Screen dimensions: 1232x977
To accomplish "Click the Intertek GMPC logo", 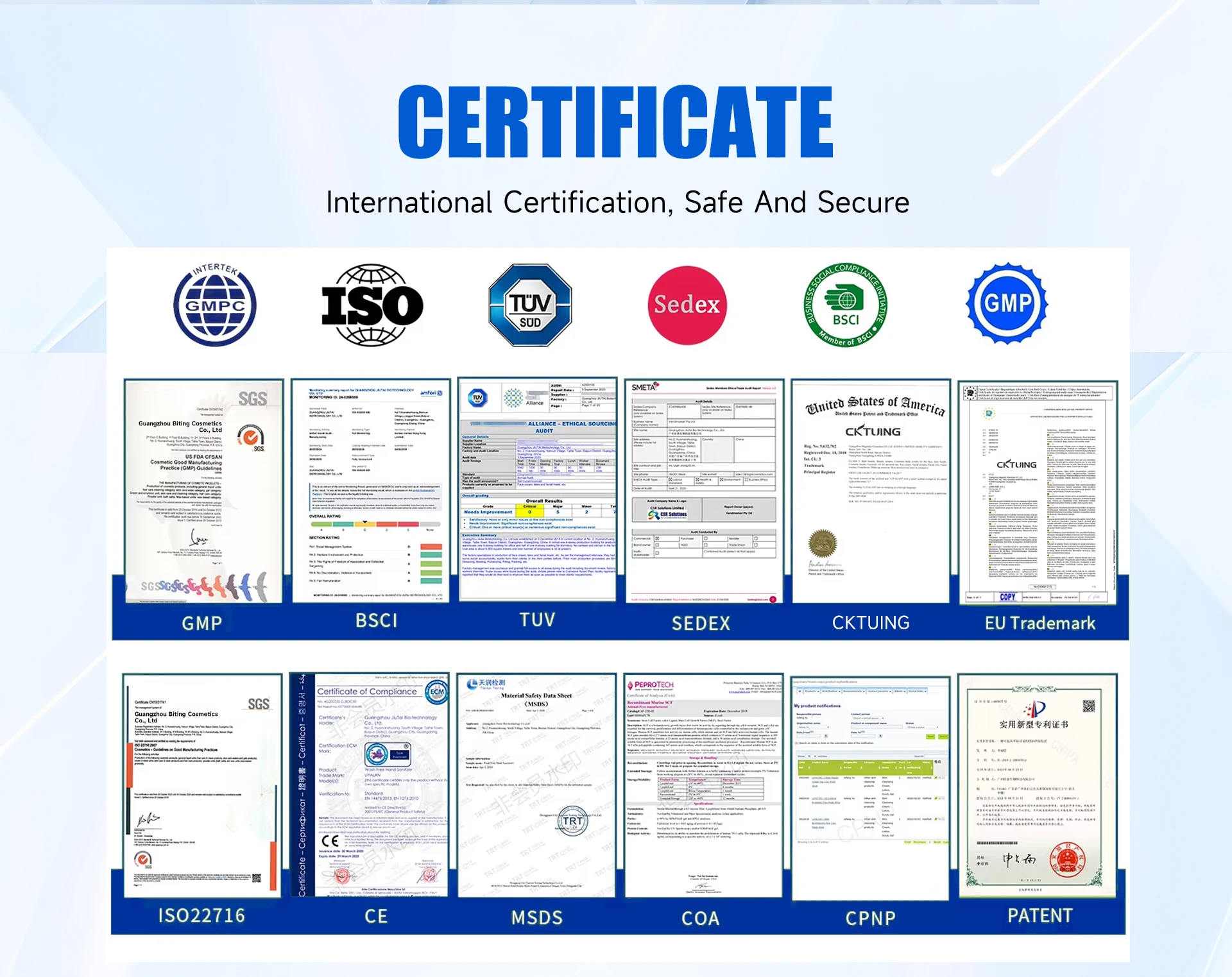I will 215,305.
